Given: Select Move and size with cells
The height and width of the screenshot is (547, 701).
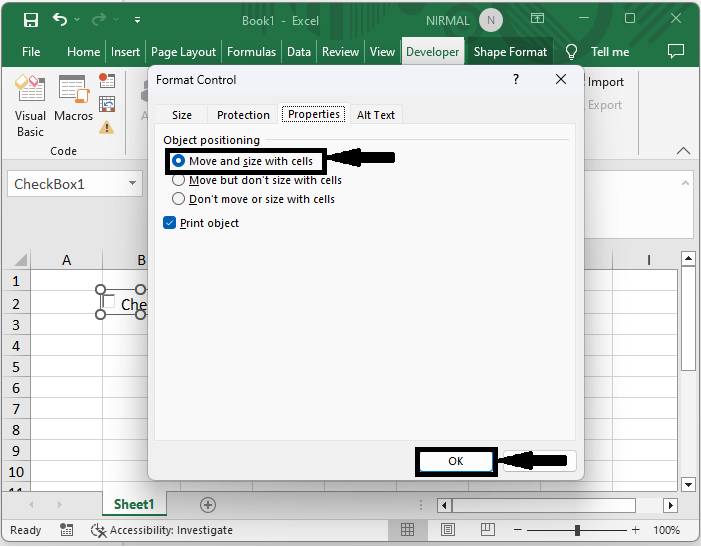Looking at the screenshot, I should click(x=242, y=161).
